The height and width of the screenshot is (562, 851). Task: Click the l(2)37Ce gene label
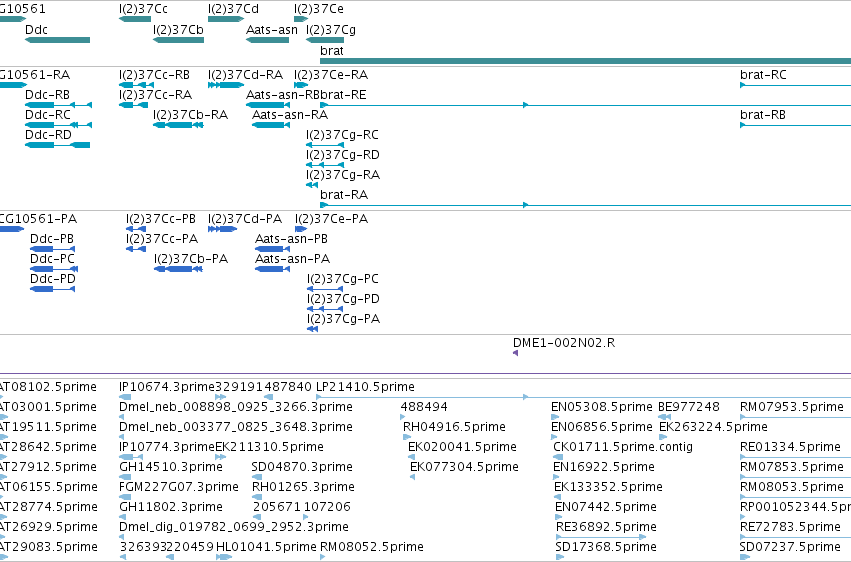click(x=319, y=9)
